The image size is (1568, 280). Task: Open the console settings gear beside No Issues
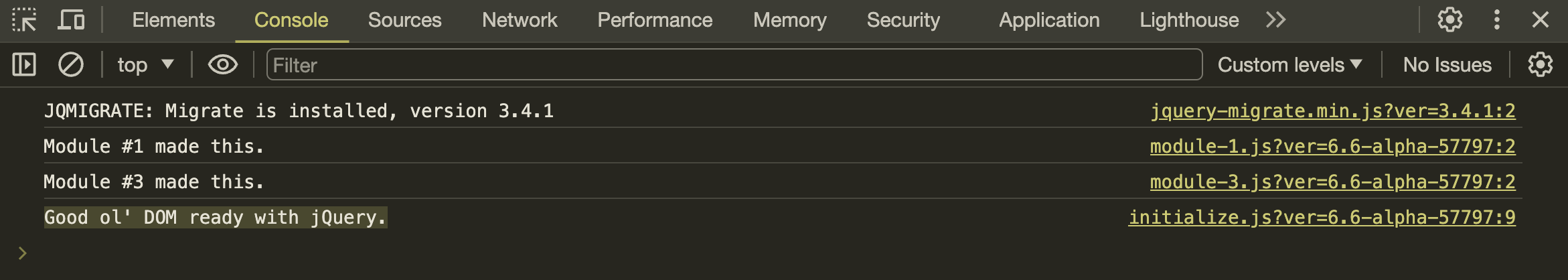coord(1541,65)
